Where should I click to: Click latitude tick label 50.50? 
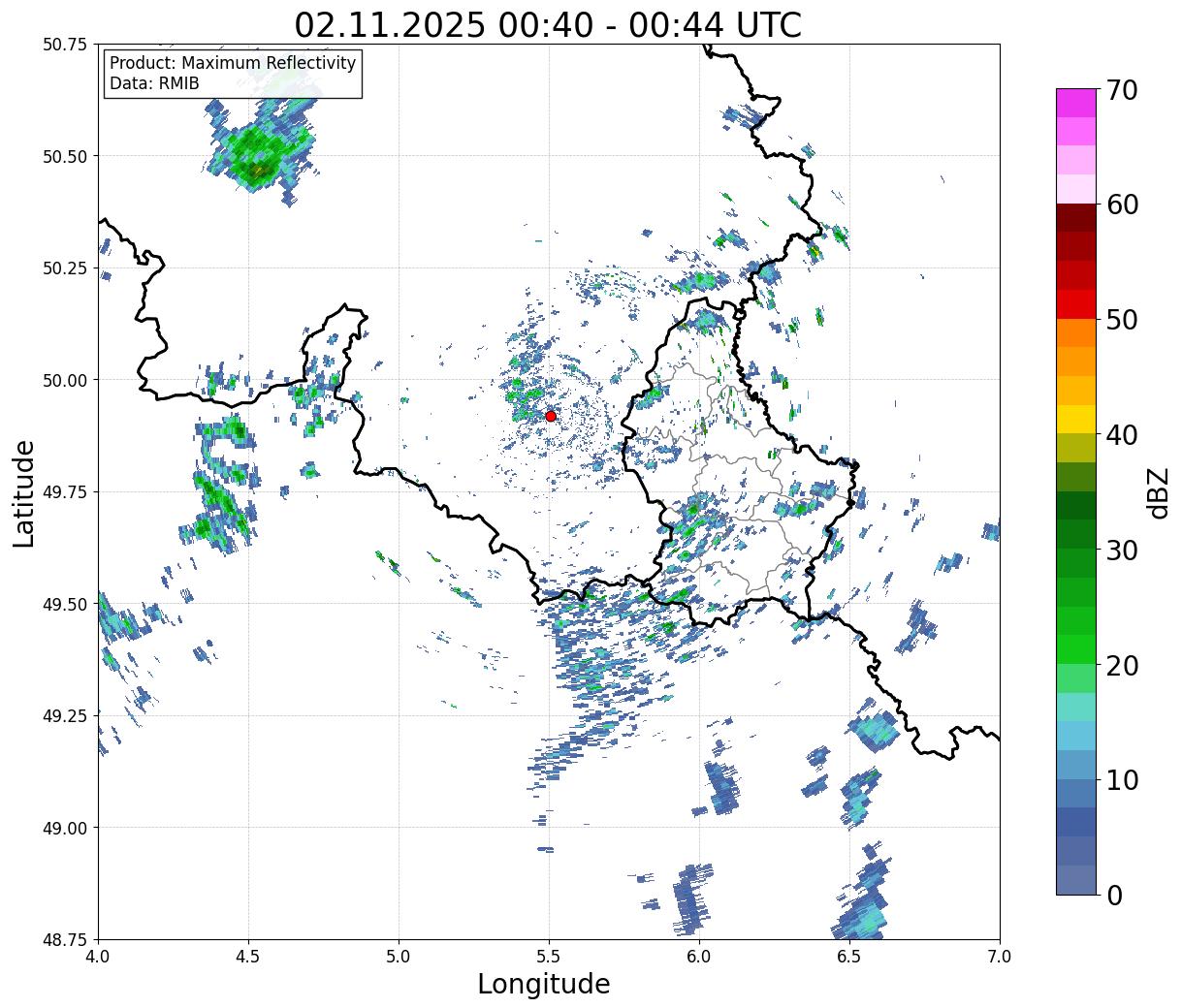pyautogui.click(x=65, y=156)
